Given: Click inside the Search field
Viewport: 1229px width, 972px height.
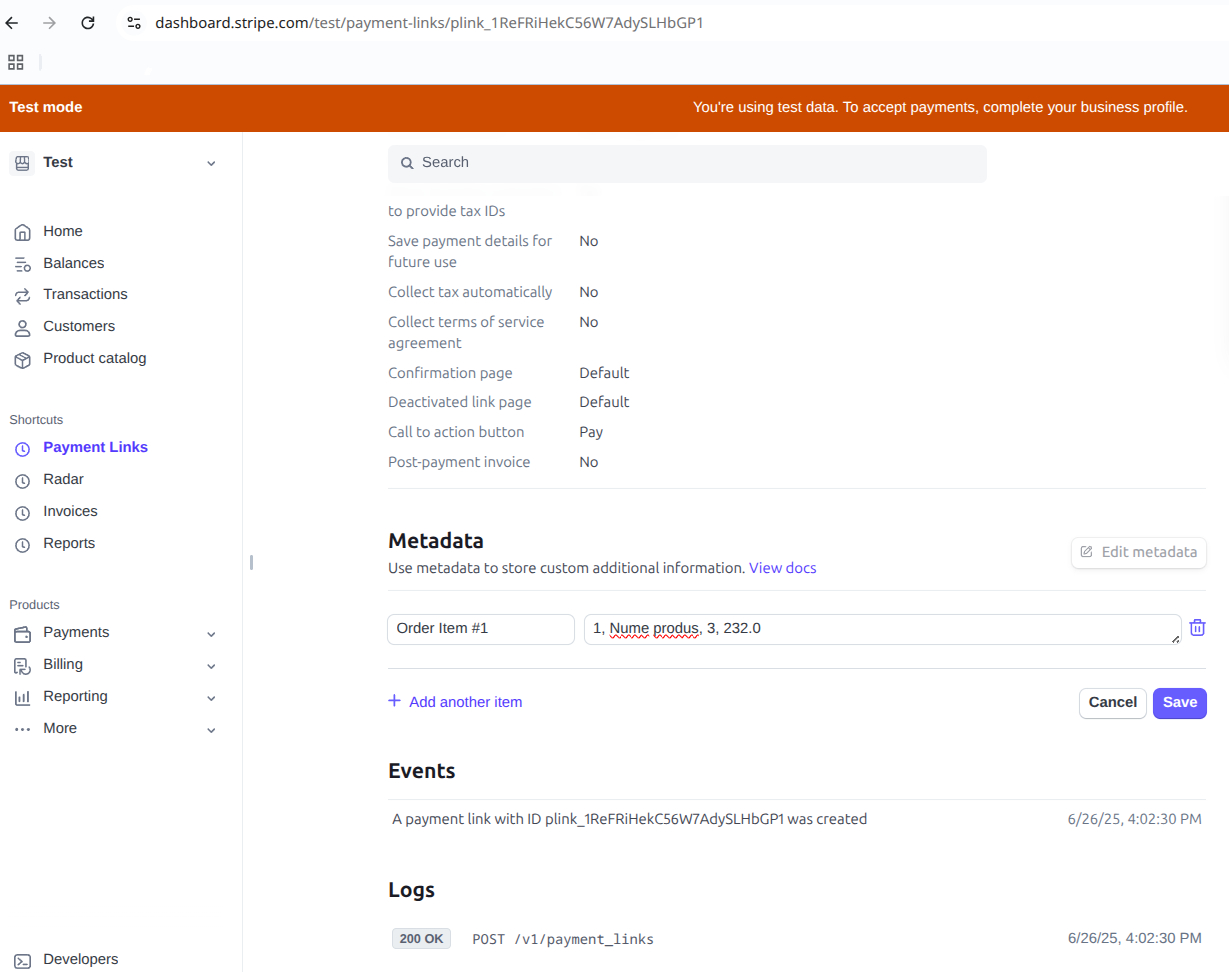Looking at the screenshot, I should (x=687, y=162).
